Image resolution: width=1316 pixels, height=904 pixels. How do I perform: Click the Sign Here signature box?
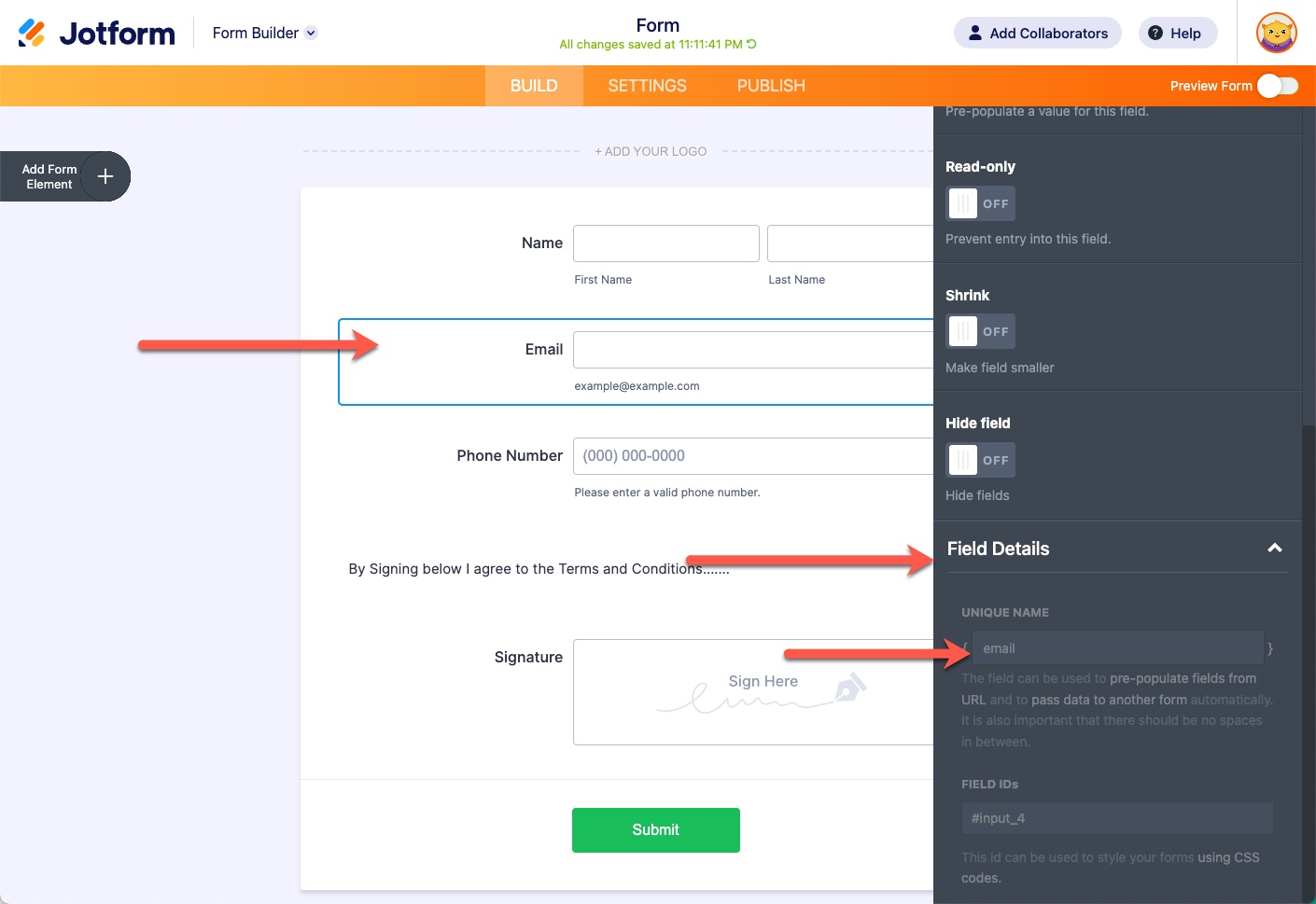tap(753, 692)
